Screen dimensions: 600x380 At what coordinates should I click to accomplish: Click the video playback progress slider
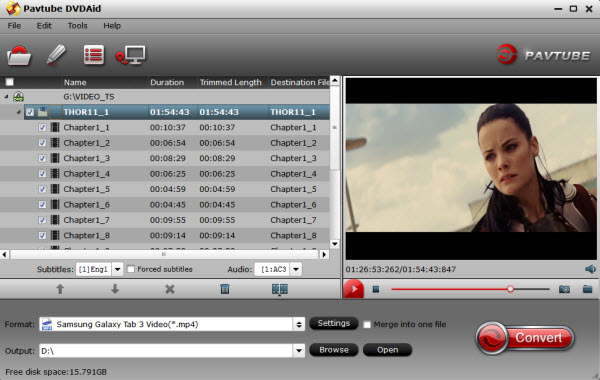coord(470,289)
